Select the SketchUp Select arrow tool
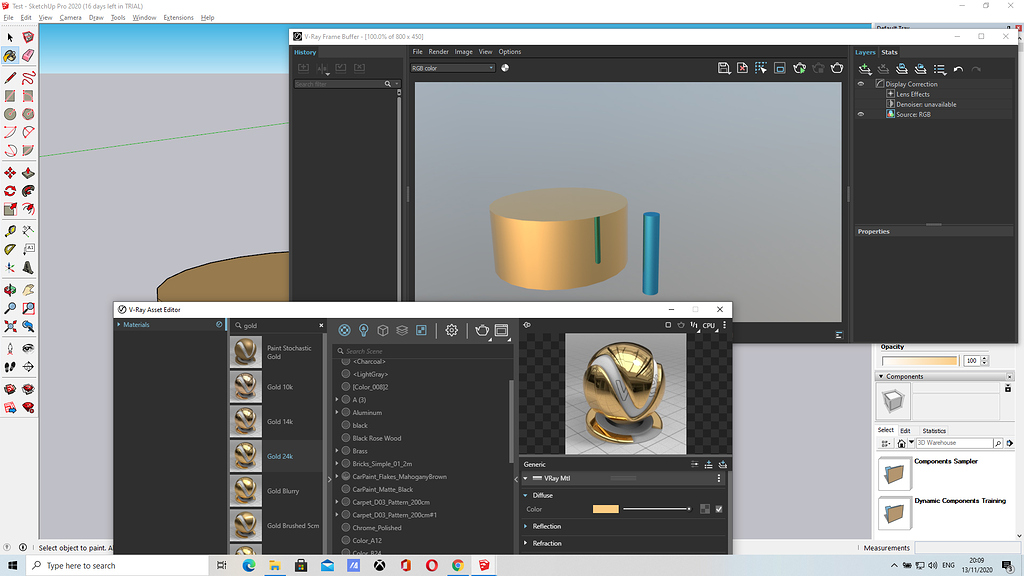Screen dimensions: 1024x576 click(10, 37)
